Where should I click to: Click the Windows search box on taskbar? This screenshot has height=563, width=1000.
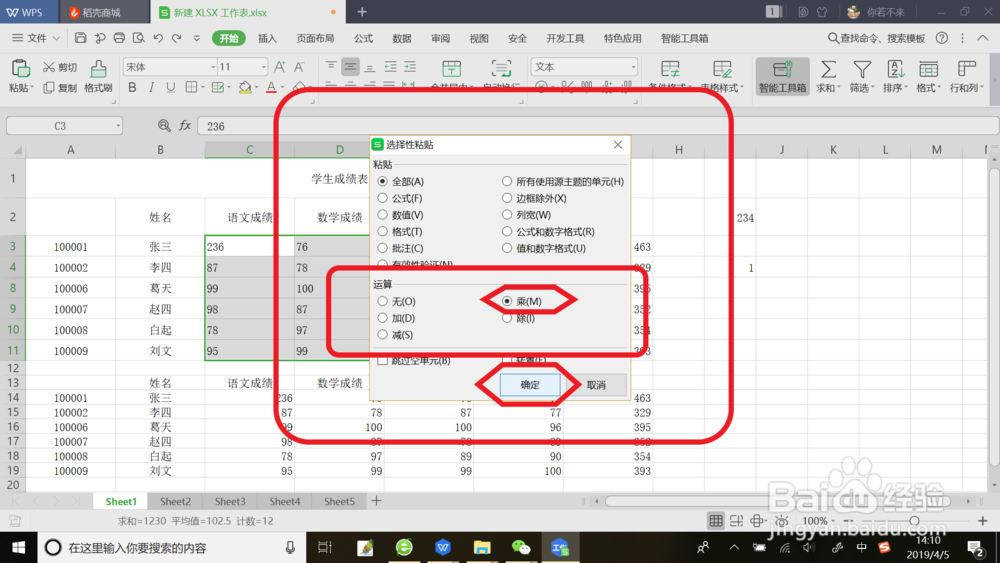tap(172, 548)
